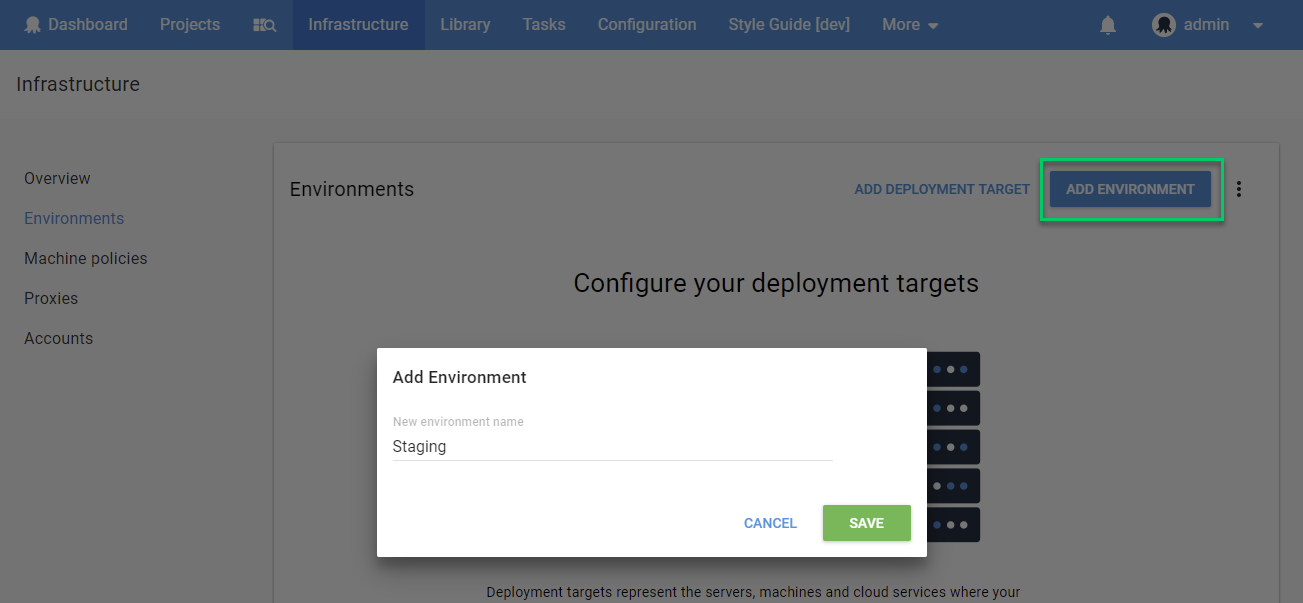The image size is (1303, 603).
Task: Select Machine policies in the sidebar
Action: click(86, 258)
